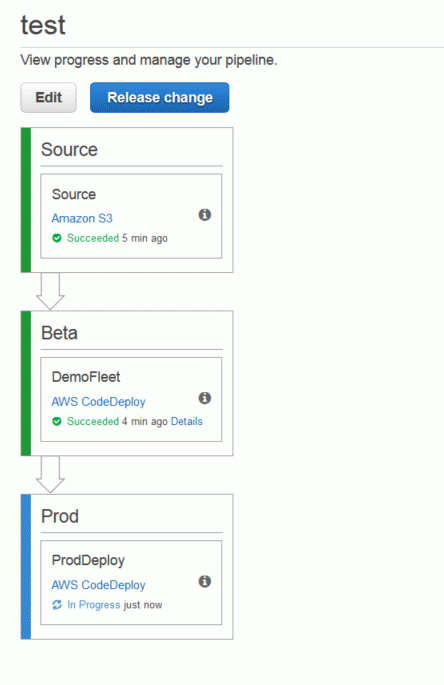This screenshot has width=444, height=685.
Task: Click the transition arrow between Source and Beta
Action: click(50, 291)
